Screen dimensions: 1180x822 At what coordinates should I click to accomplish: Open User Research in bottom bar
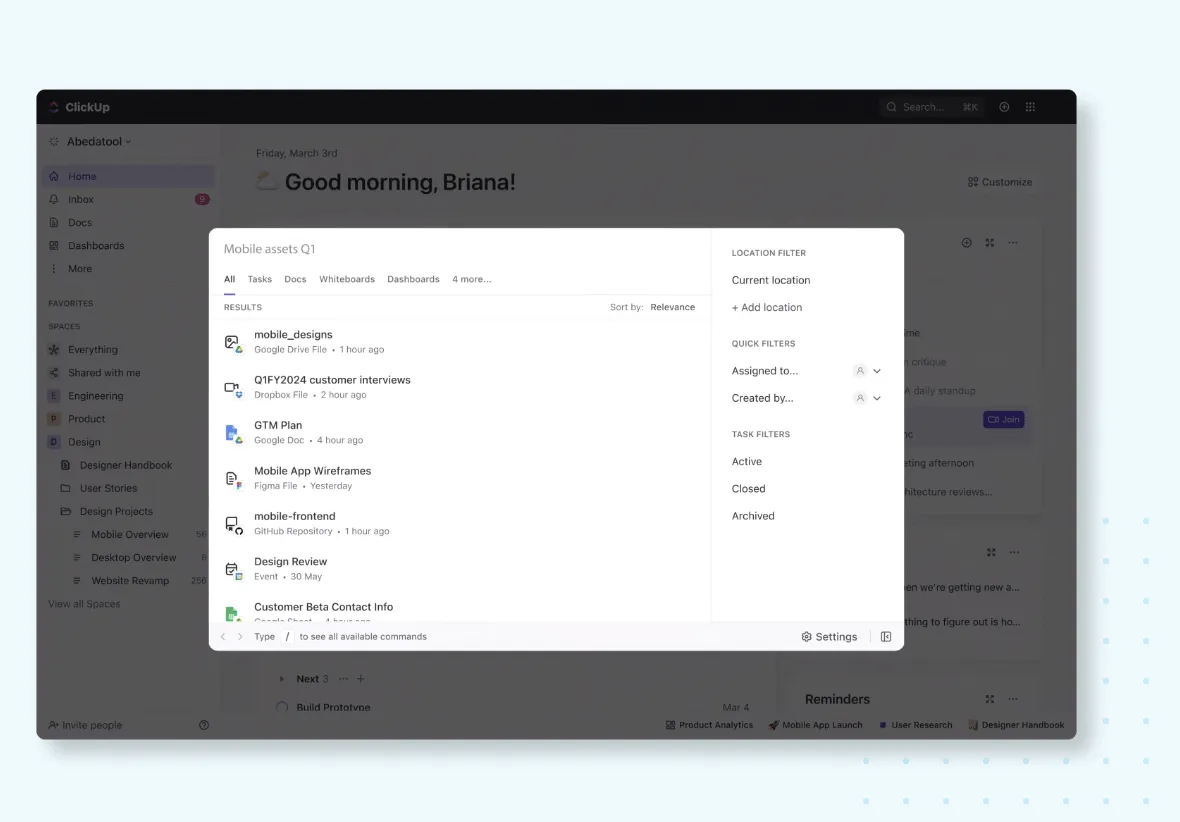point(915,725)
